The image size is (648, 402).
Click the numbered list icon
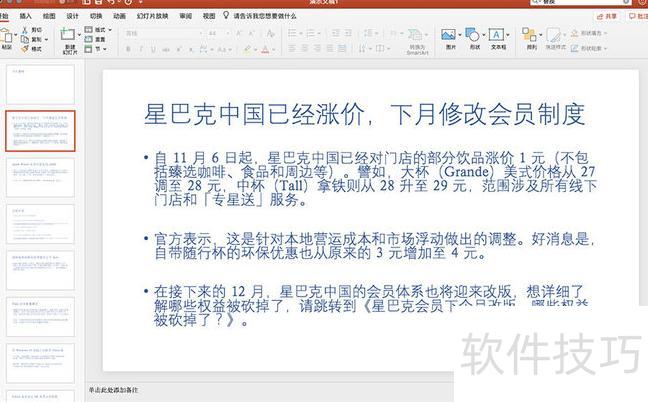(x=310, y=33)
